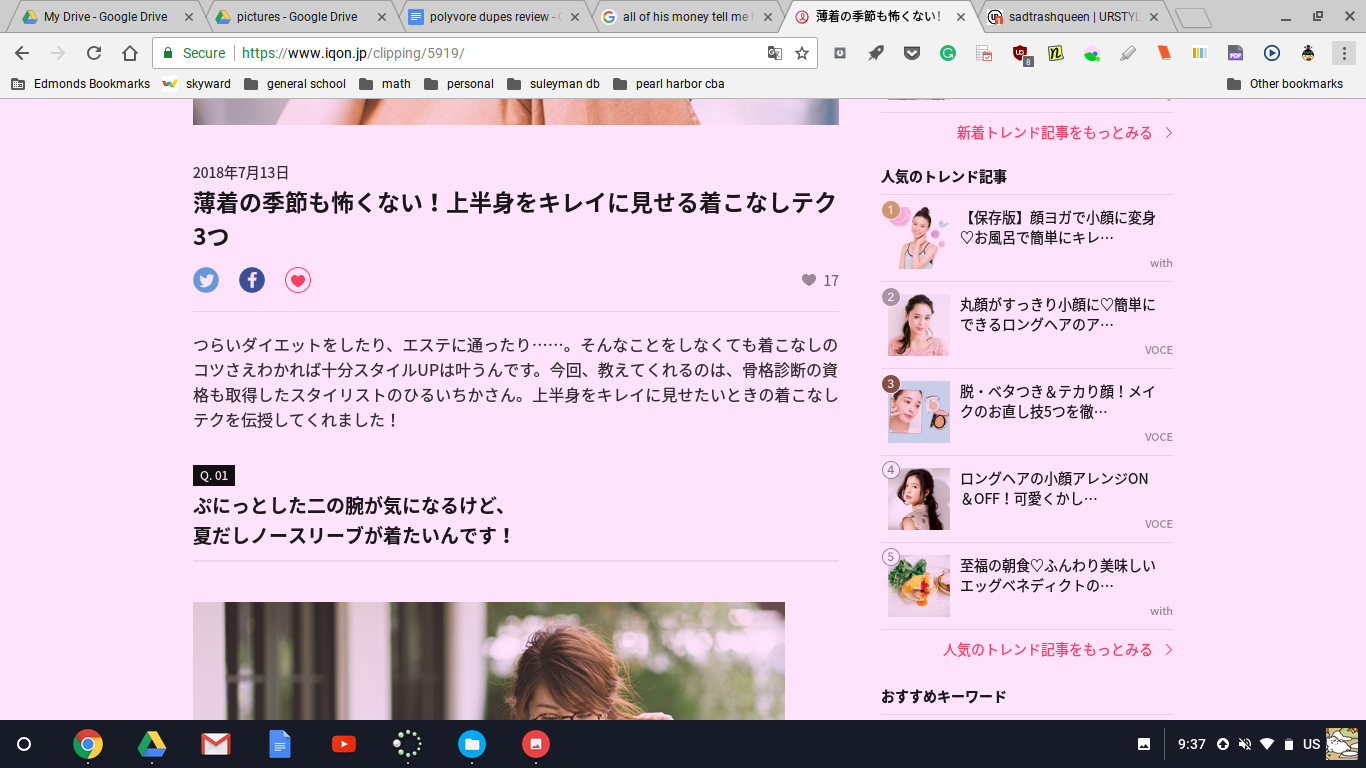Click the translate page icon in address bar
Viewport: 1366px width, 768px height.
[775, 53]
